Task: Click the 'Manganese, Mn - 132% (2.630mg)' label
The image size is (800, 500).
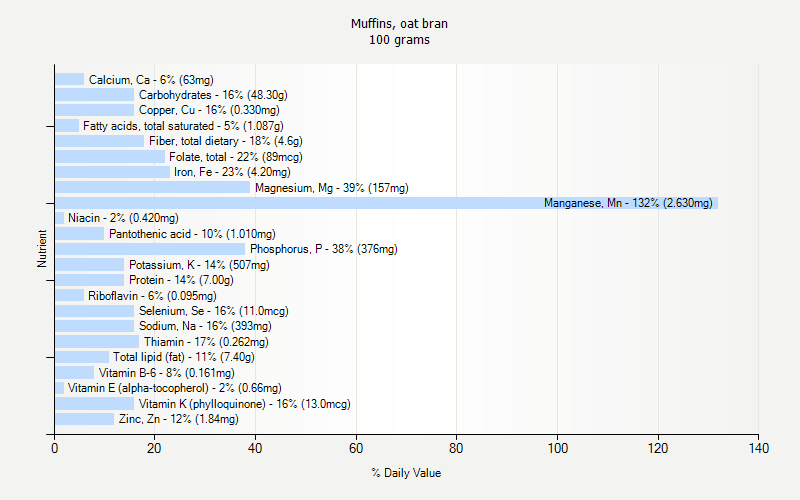Action: [x=628, y=203]
